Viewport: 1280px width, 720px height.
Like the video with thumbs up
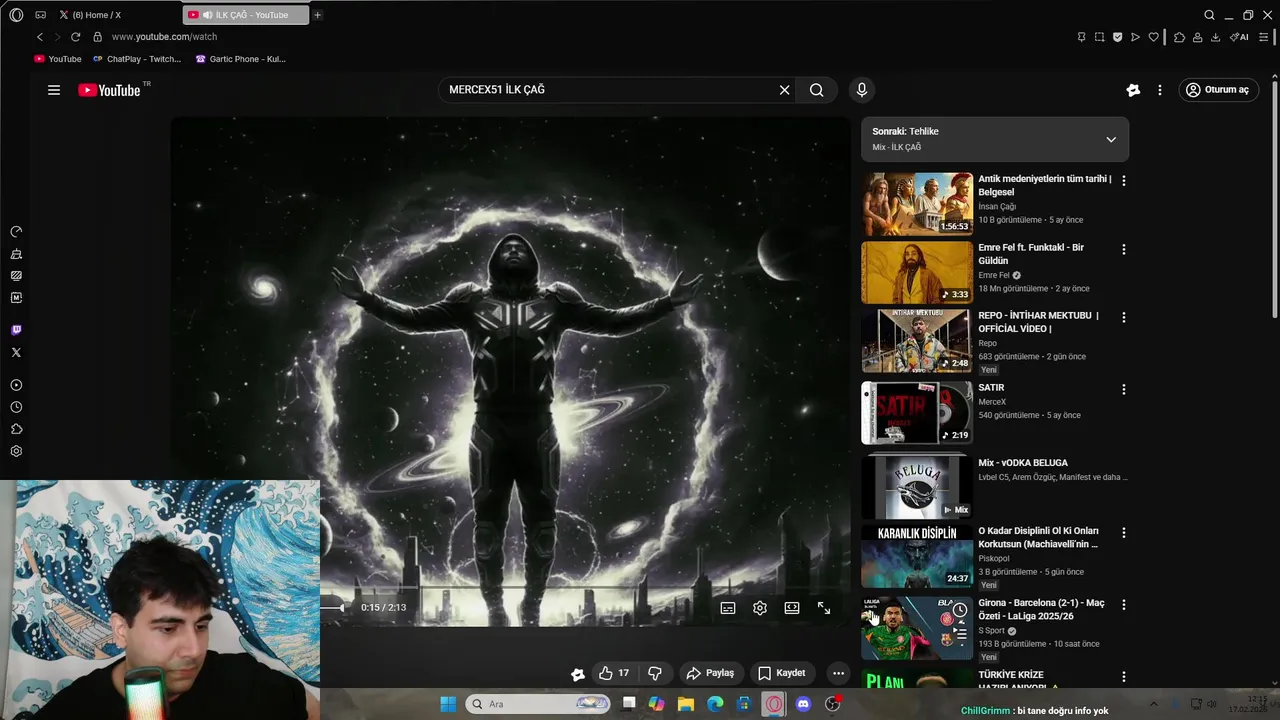[614, 673]
